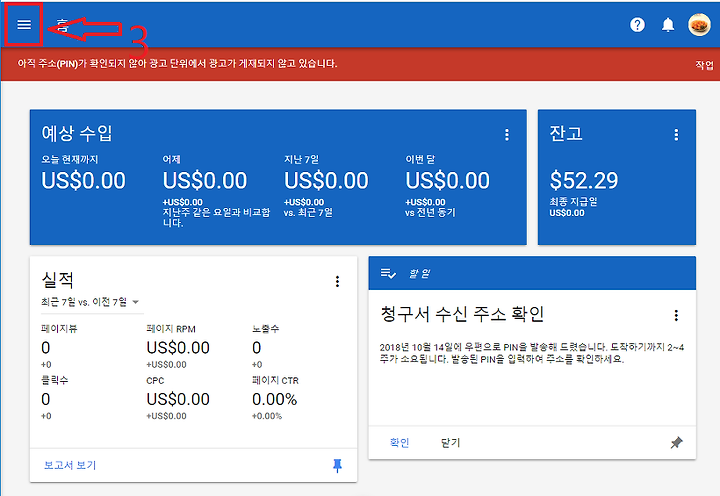The height and width of the screenshot is (496, 720).
Task: Open options menu on 실적 card
Action: (x=338, y=282)
